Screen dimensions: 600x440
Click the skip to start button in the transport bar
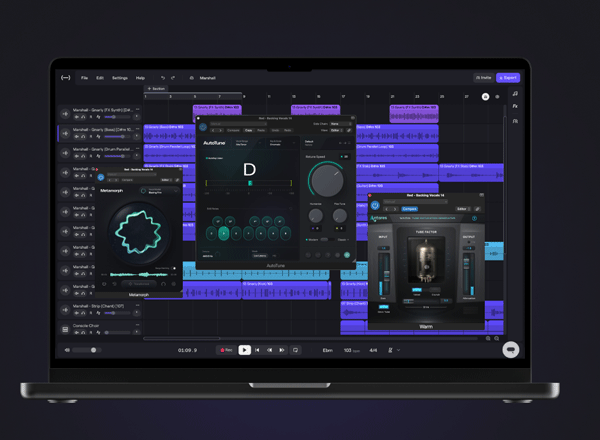pyautogui.click(x=257, y=350)
